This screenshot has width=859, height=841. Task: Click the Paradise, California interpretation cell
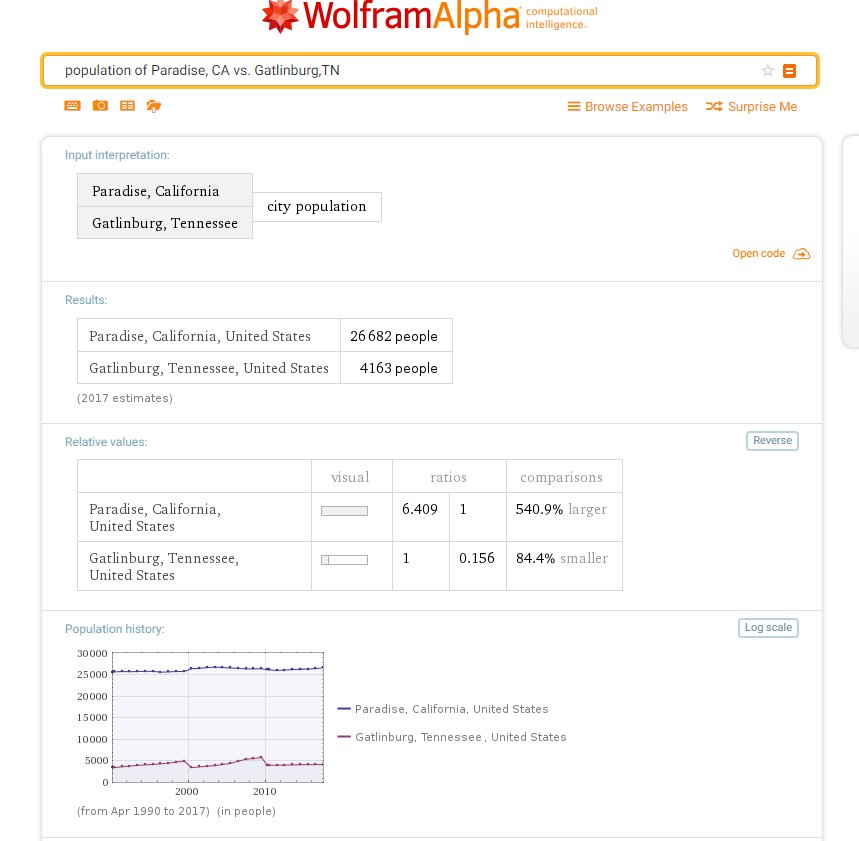coord(165,191)
